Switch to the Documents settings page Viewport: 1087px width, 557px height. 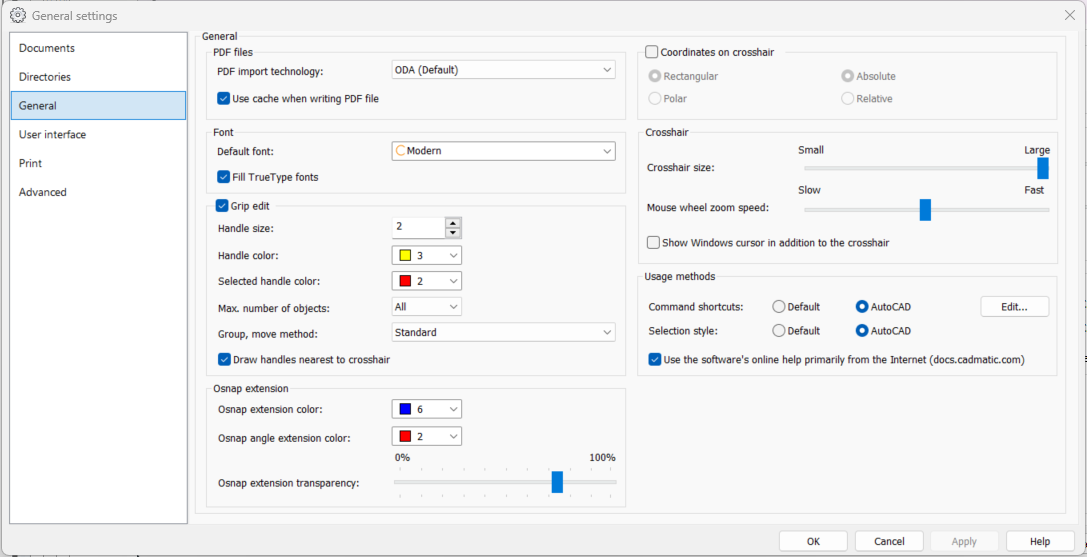pyautogui.click(x=47, y=48)
